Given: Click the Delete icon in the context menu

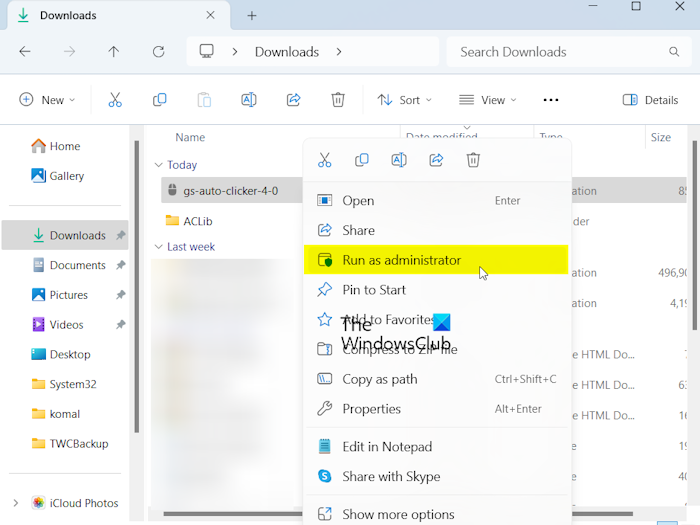Looking at the screenshot, I should coord(473,160).
